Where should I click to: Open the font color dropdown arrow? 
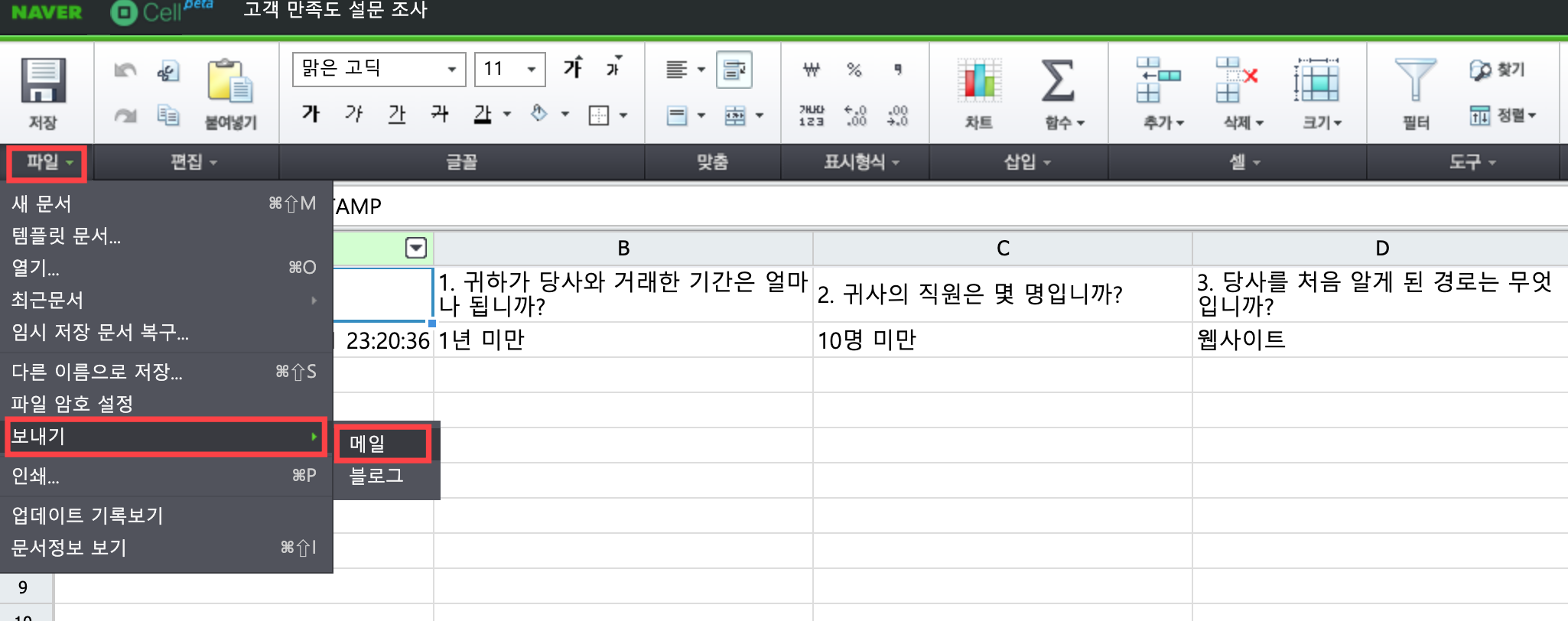coord(507,115)
